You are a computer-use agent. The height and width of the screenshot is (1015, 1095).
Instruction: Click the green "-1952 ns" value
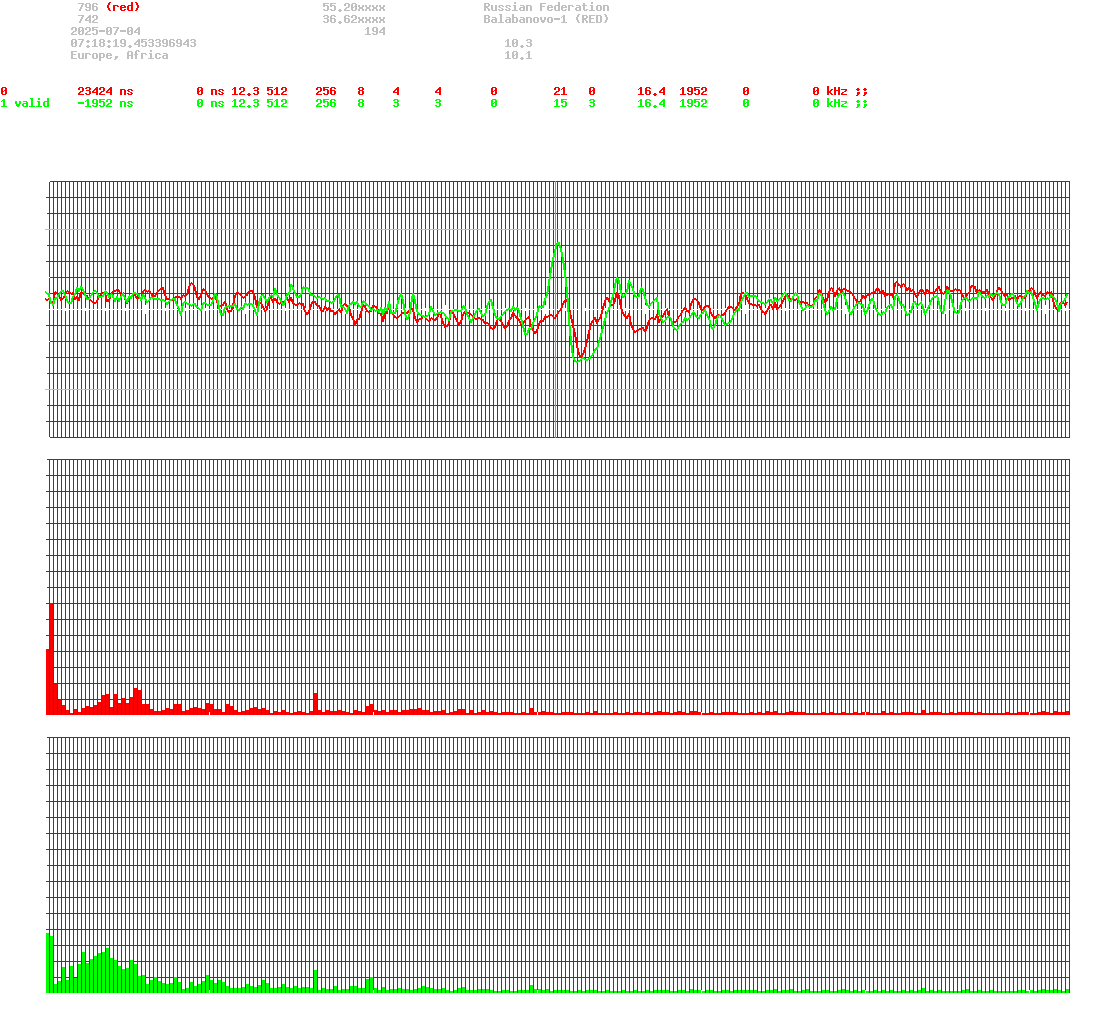pyautogui.click(x=105, y=103)
